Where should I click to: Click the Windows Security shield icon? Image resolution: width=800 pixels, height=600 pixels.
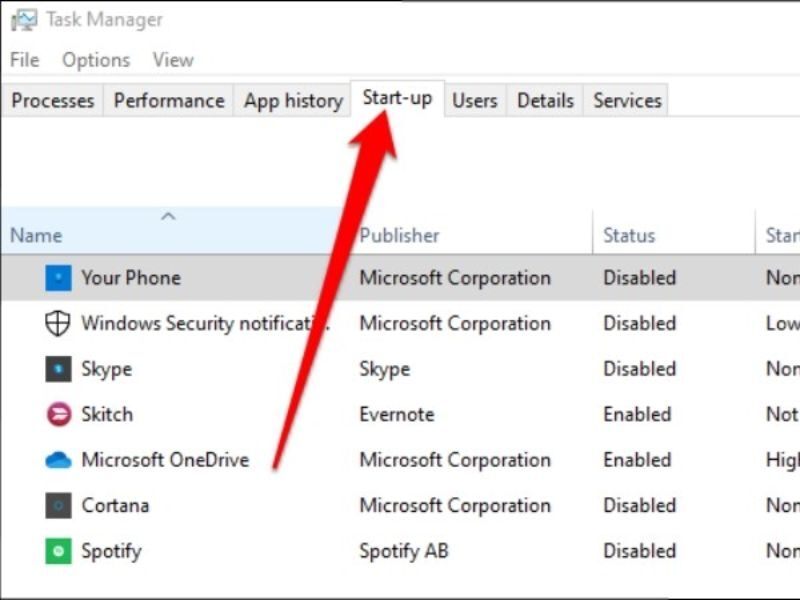pyautogui.click(x=57, y=323)
